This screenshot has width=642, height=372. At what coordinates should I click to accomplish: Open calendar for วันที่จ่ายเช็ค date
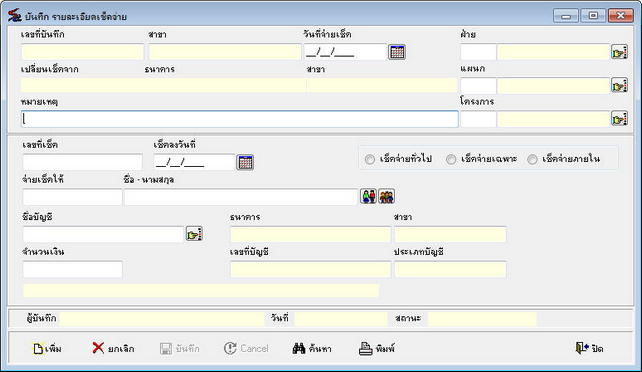tap(397, 52)
